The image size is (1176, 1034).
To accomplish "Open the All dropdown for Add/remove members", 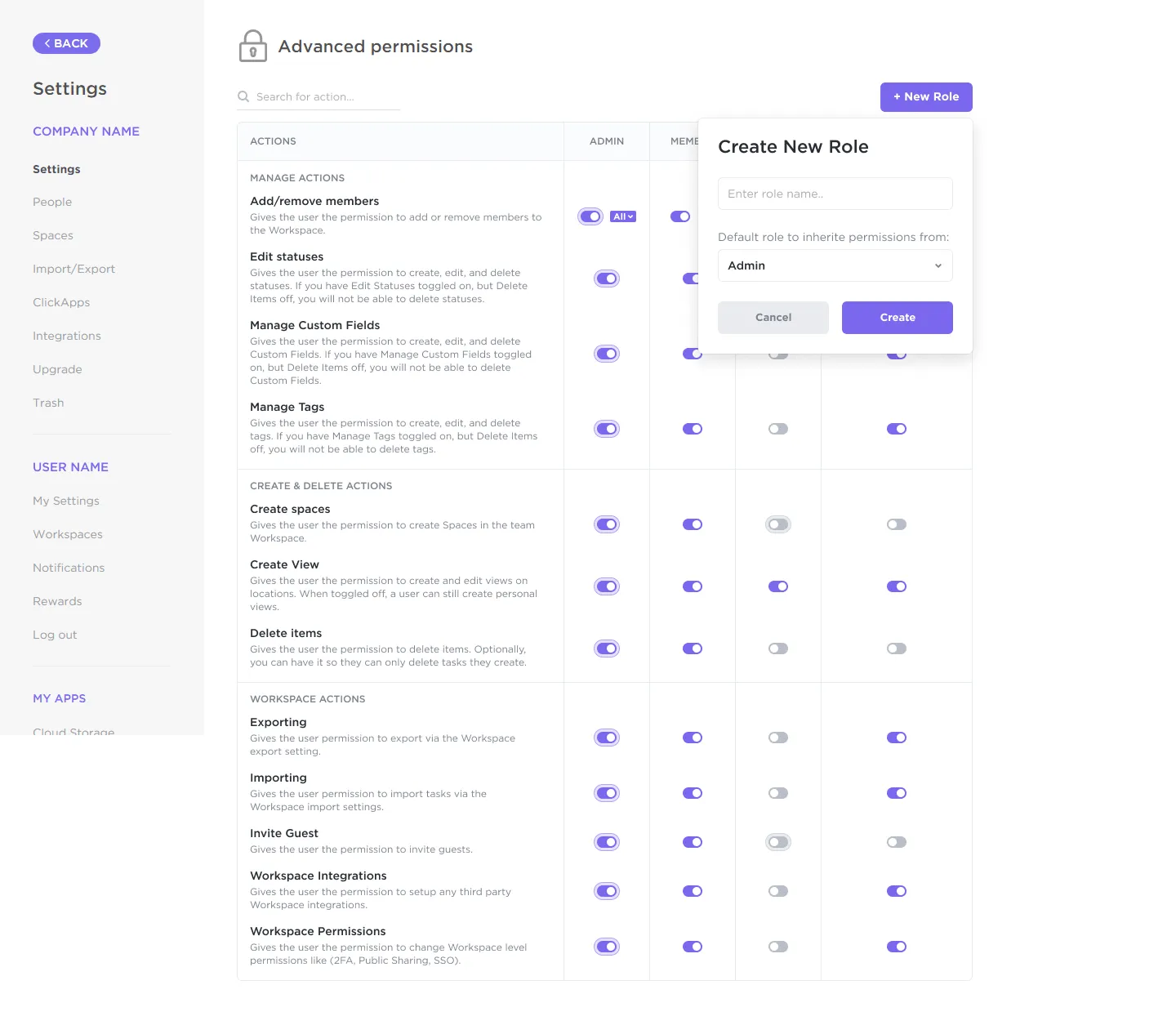I will (623, 216).
